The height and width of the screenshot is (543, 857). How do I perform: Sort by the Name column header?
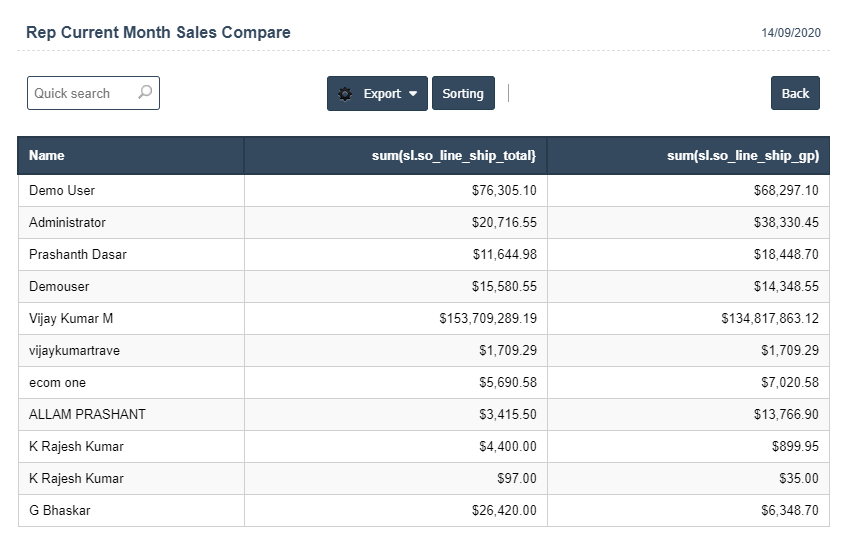pyautogui.click(x=47, y=156)
